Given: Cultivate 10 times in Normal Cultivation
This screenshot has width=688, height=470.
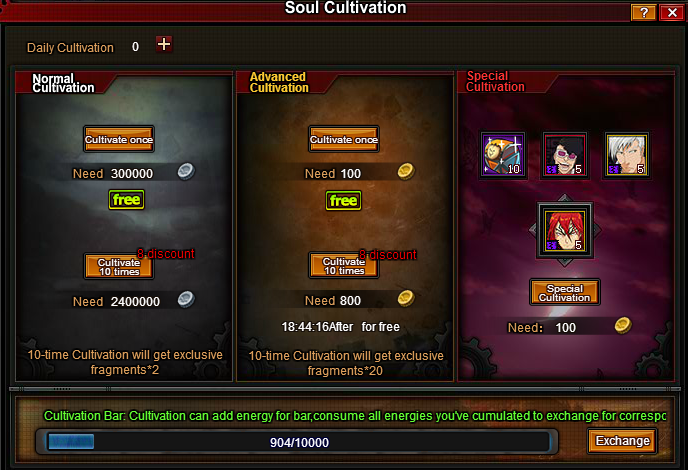Looking at the screenshot, I should (x=119, y=266).
